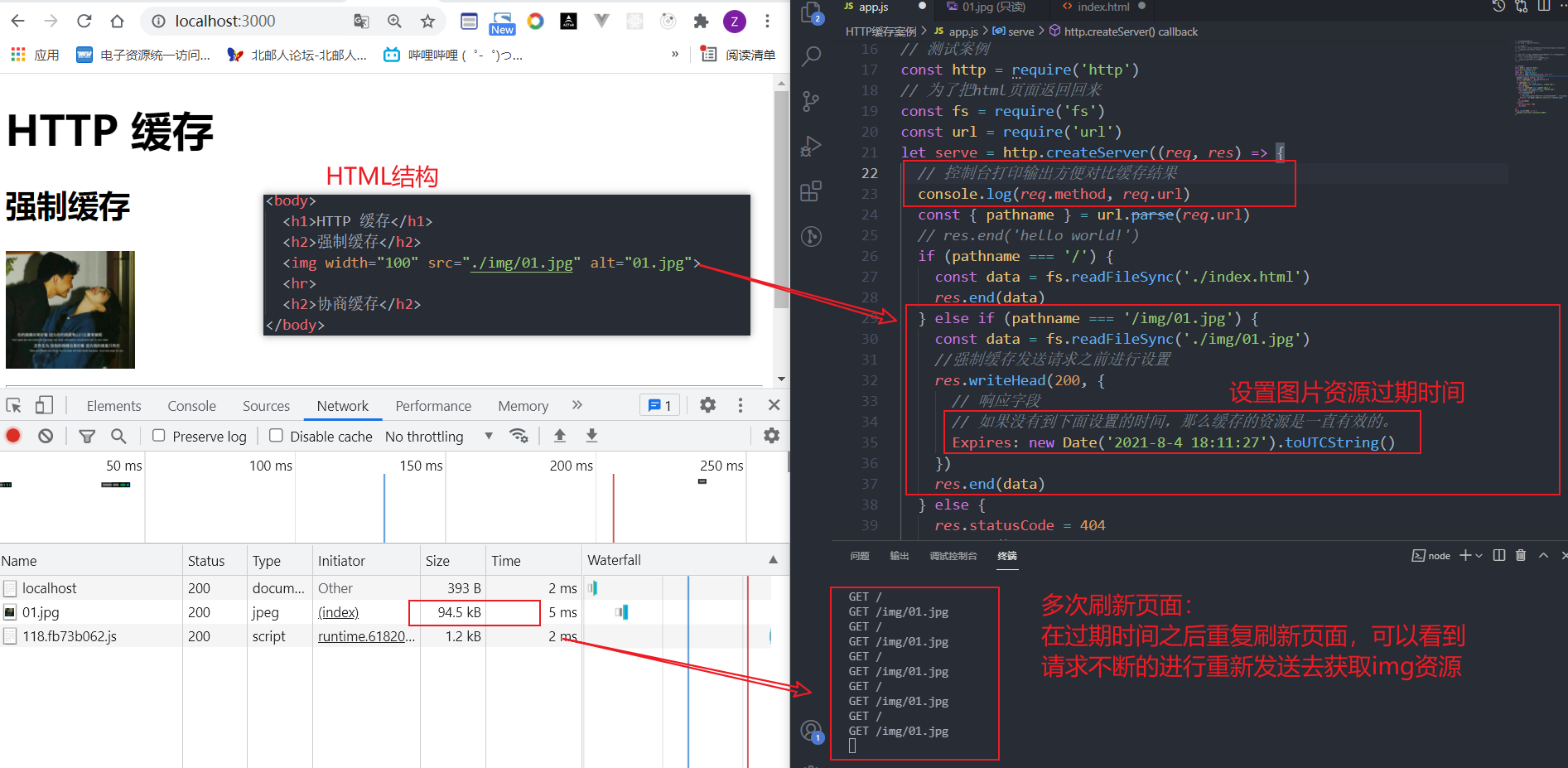The image size is (1568, 768).
Task: Expand hidden bookmarks chevron
Action: click(x=675, y=55)
